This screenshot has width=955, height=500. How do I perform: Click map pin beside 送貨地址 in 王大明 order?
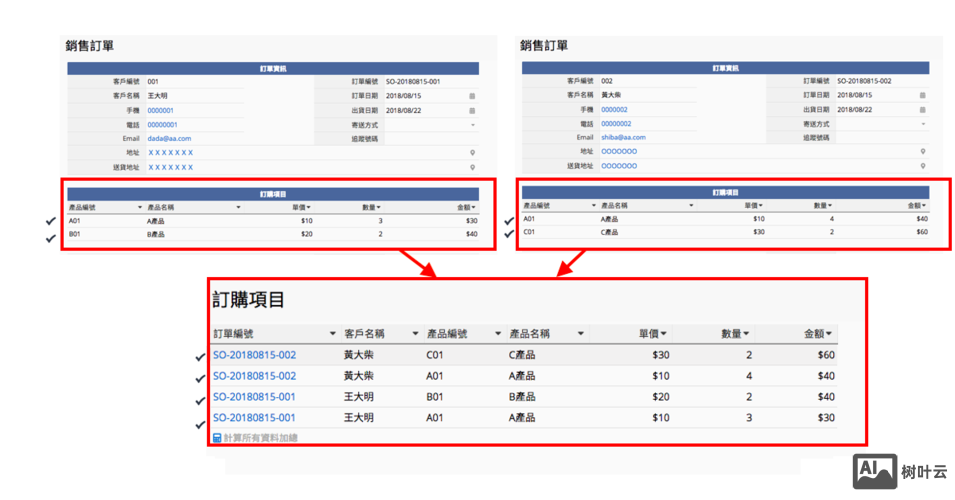click(473, 167)
